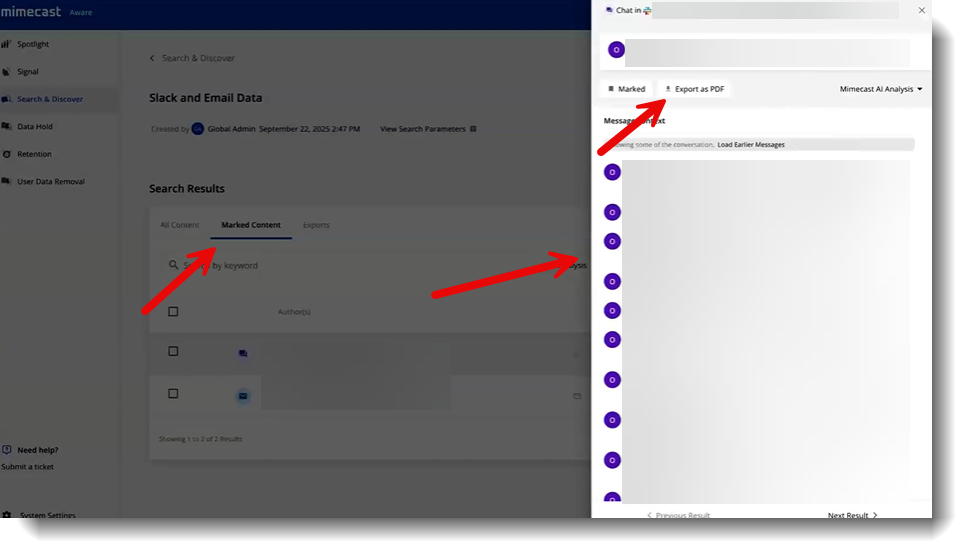The height and width of the screenshot is (542, 957).
Task: Check the box for the chat result row
Action: [173, 352]
